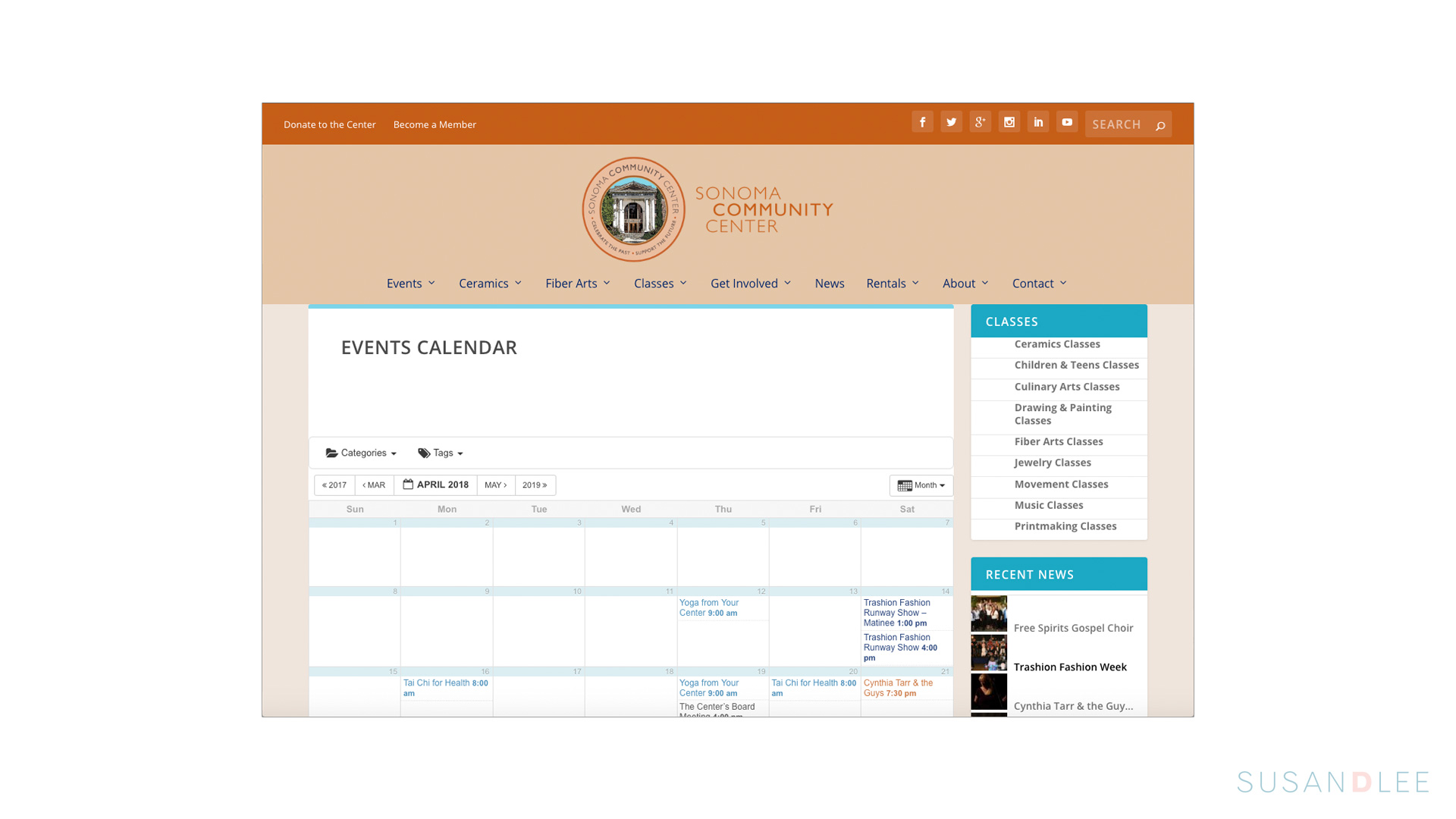The image size is (1456, 819).
Task: Jump back to year 2017
Action: (x=334, y=485)
